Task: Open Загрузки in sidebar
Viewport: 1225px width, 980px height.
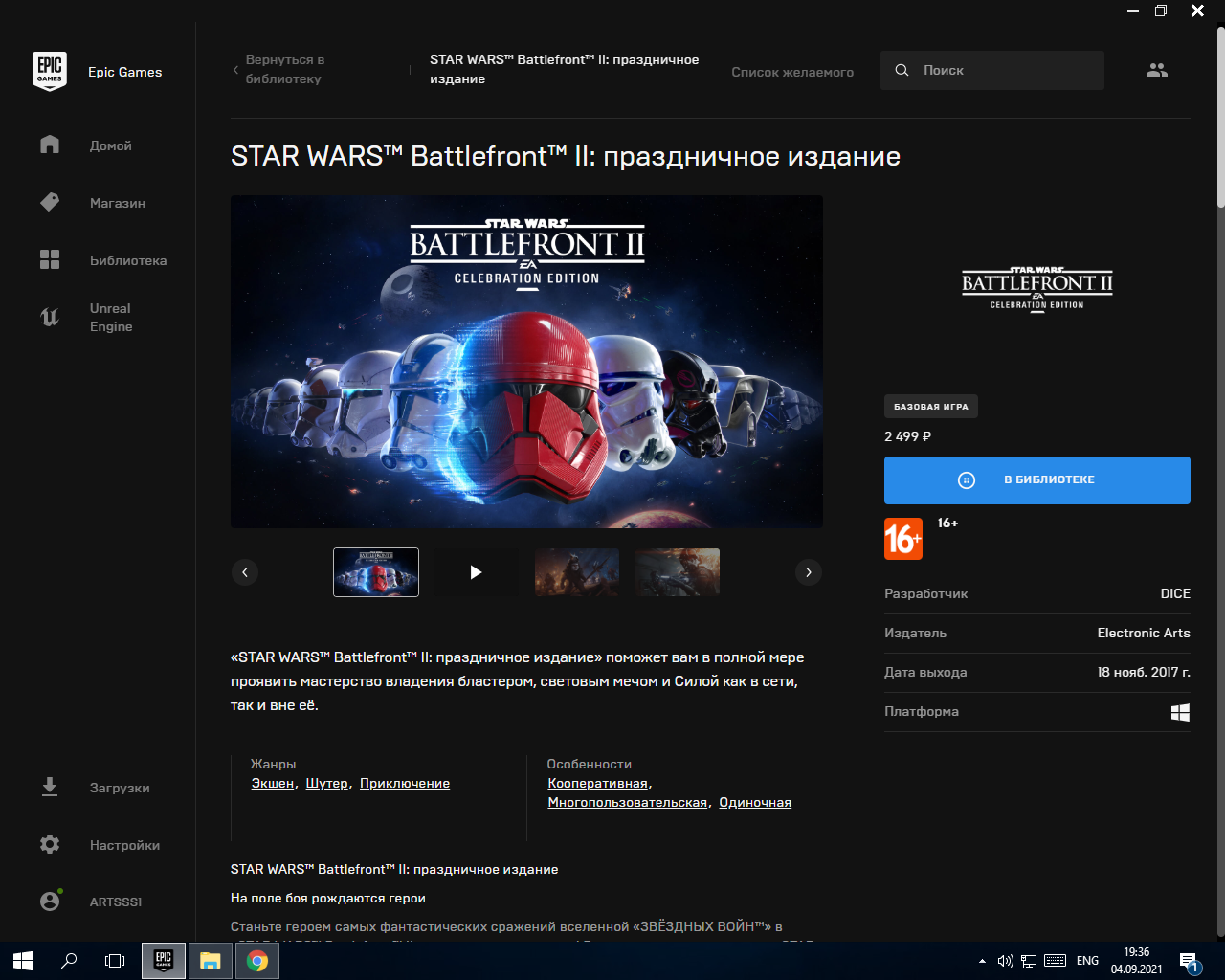Action: [120, 788]
